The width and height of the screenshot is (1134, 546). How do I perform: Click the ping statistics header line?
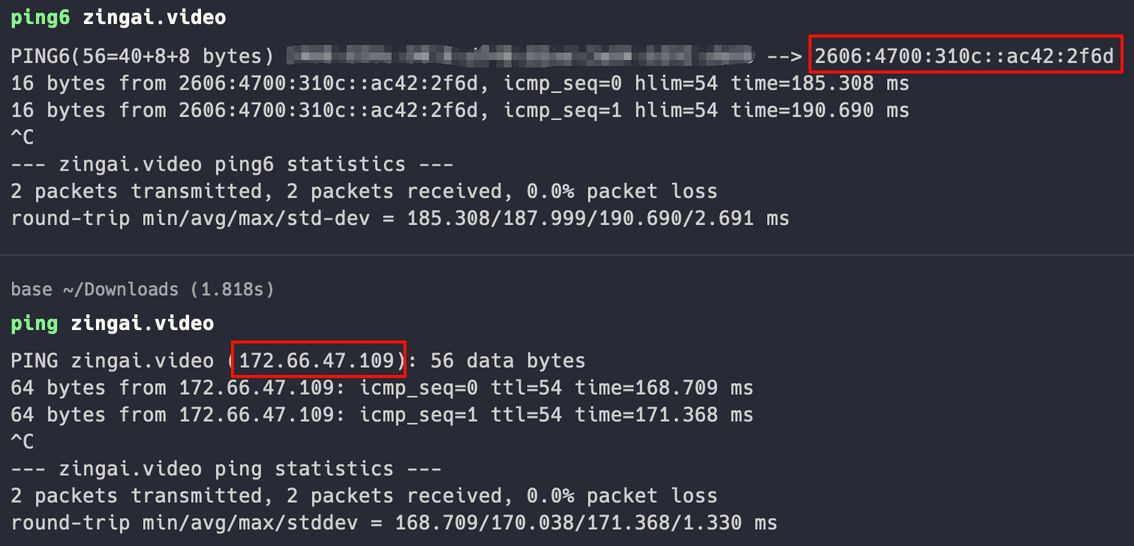coord(226,469)
